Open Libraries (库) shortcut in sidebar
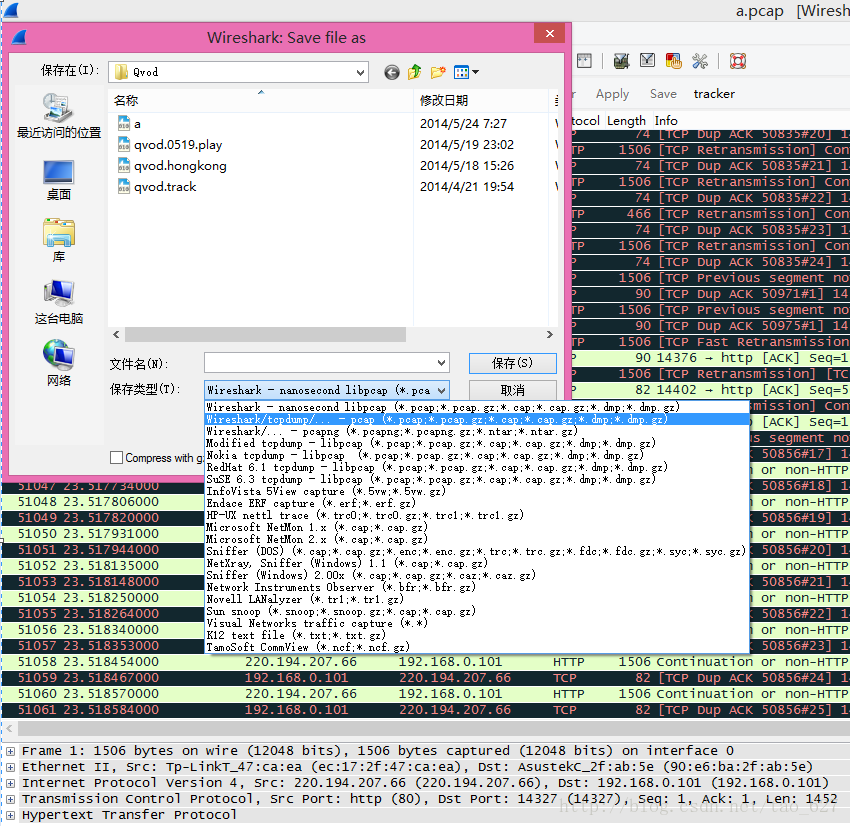 59,240
